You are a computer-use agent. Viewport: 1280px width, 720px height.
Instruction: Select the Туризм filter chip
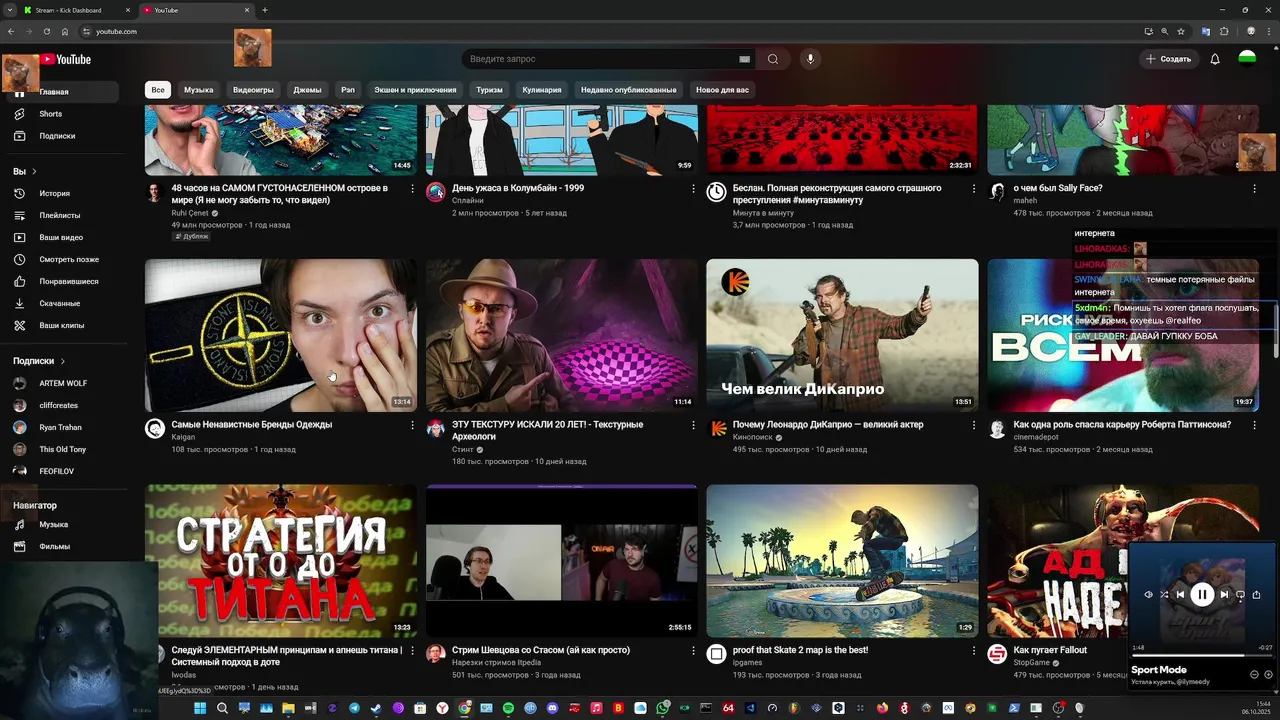[489, 90]
